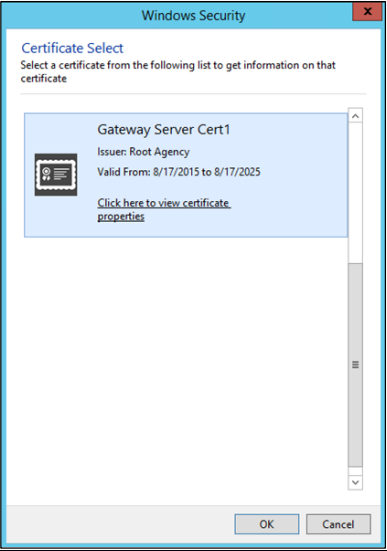The width and height of the screenshot is (387, 551).
Task: Click the Valid From 8/17/2015 to 8/17/2025 line
Action: point(179,172)
